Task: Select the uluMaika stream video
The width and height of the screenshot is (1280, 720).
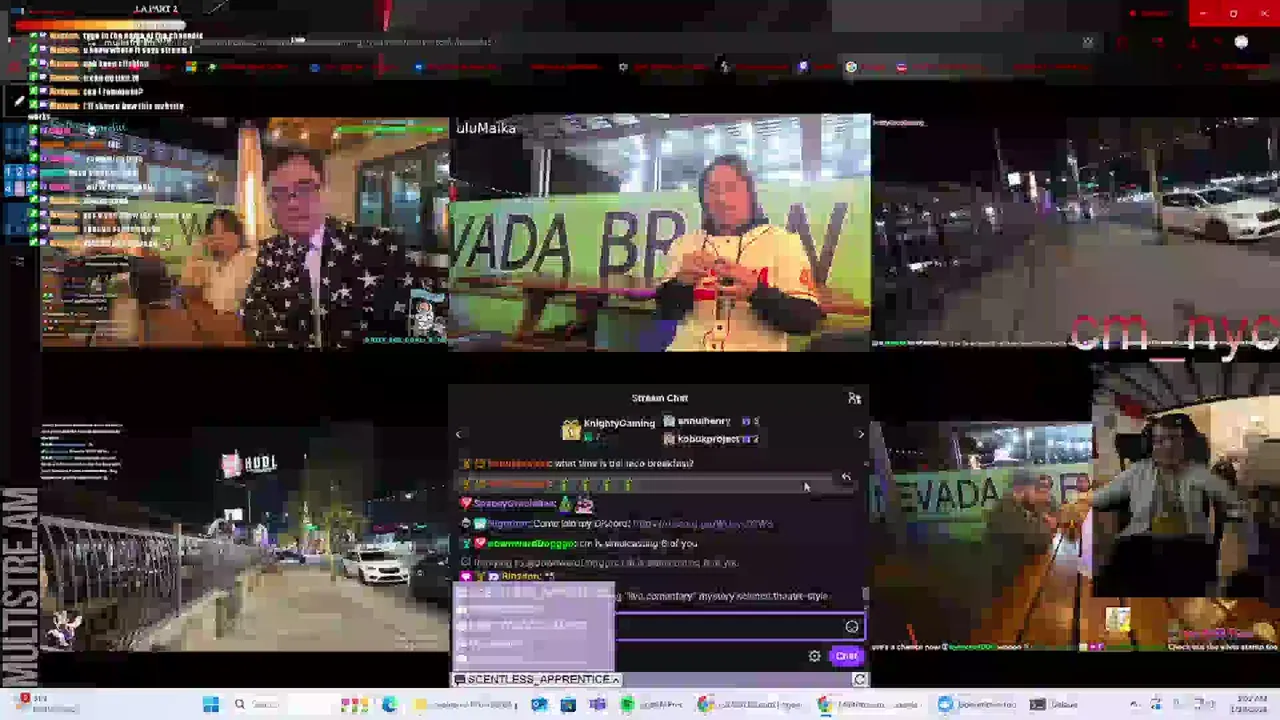Action: [660, 233]
